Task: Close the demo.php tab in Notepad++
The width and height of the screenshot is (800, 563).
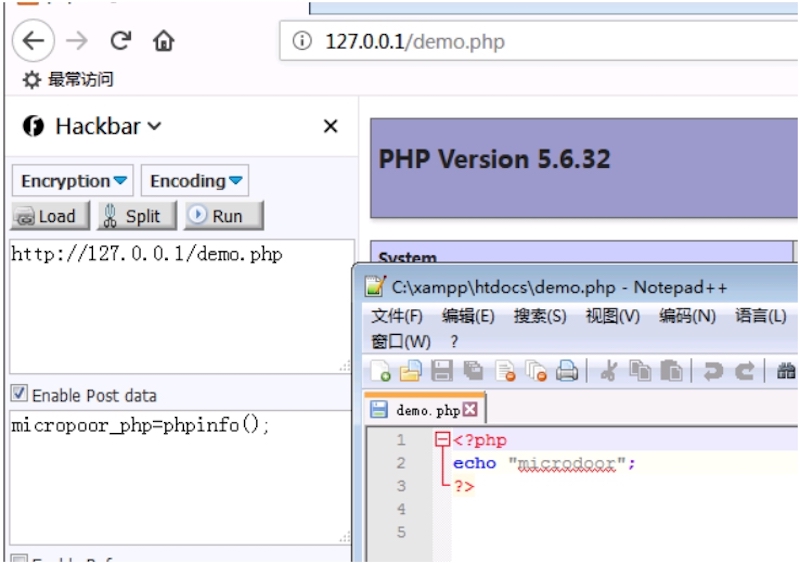Action: point(470,410)
